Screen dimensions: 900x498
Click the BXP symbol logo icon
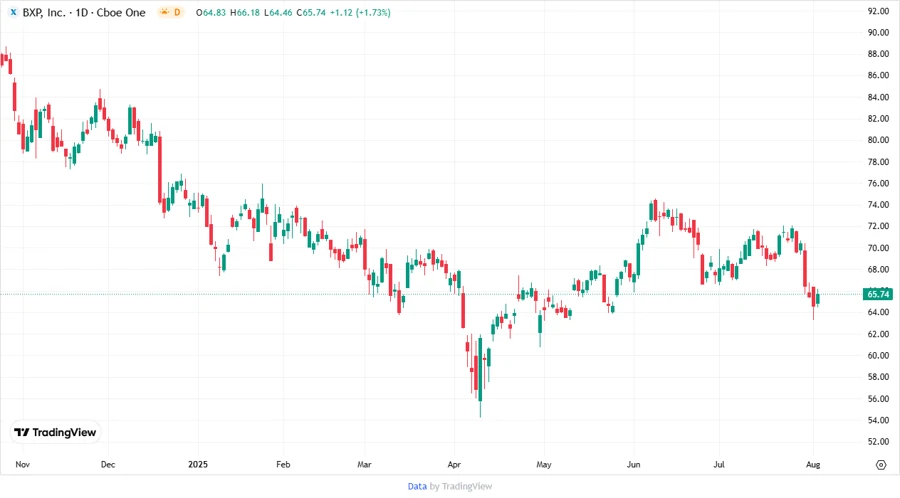tap(13, 12)
